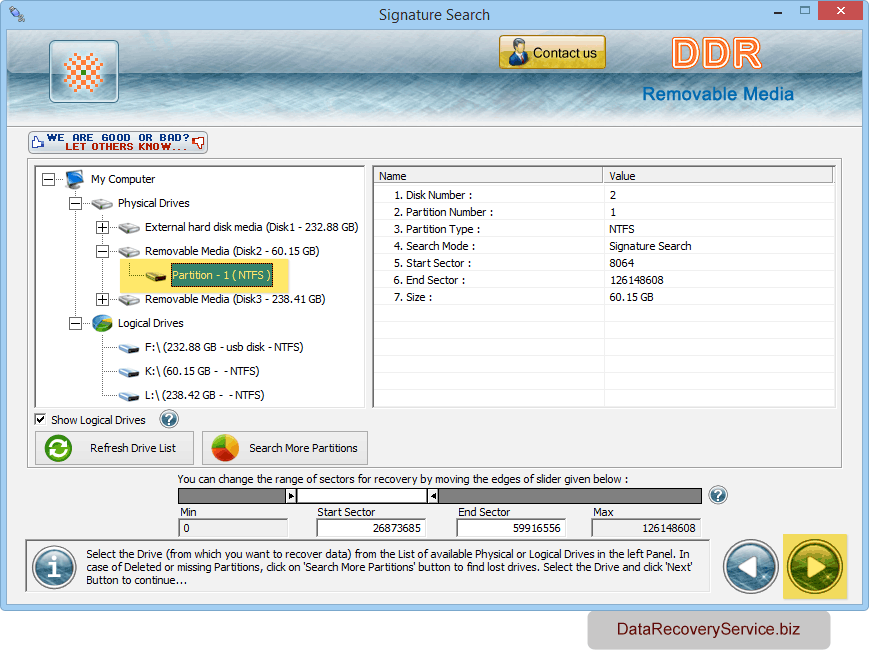Click the DDR application logo icon
This screenshot has height=650, width=869.
pyautogui.click(x=84, y=71)
